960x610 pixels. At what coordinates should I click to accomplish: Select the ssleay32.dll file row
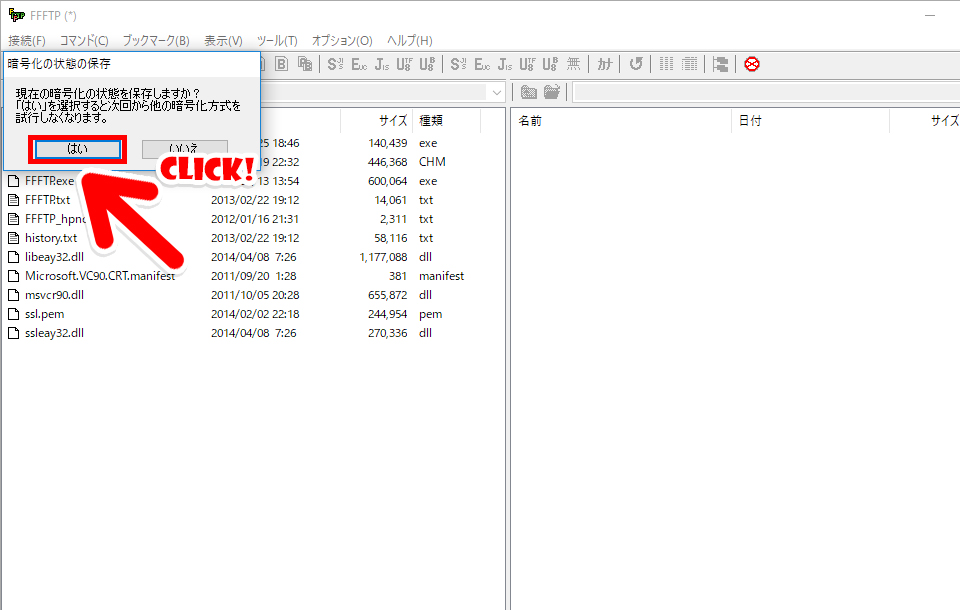coord(253,333)
